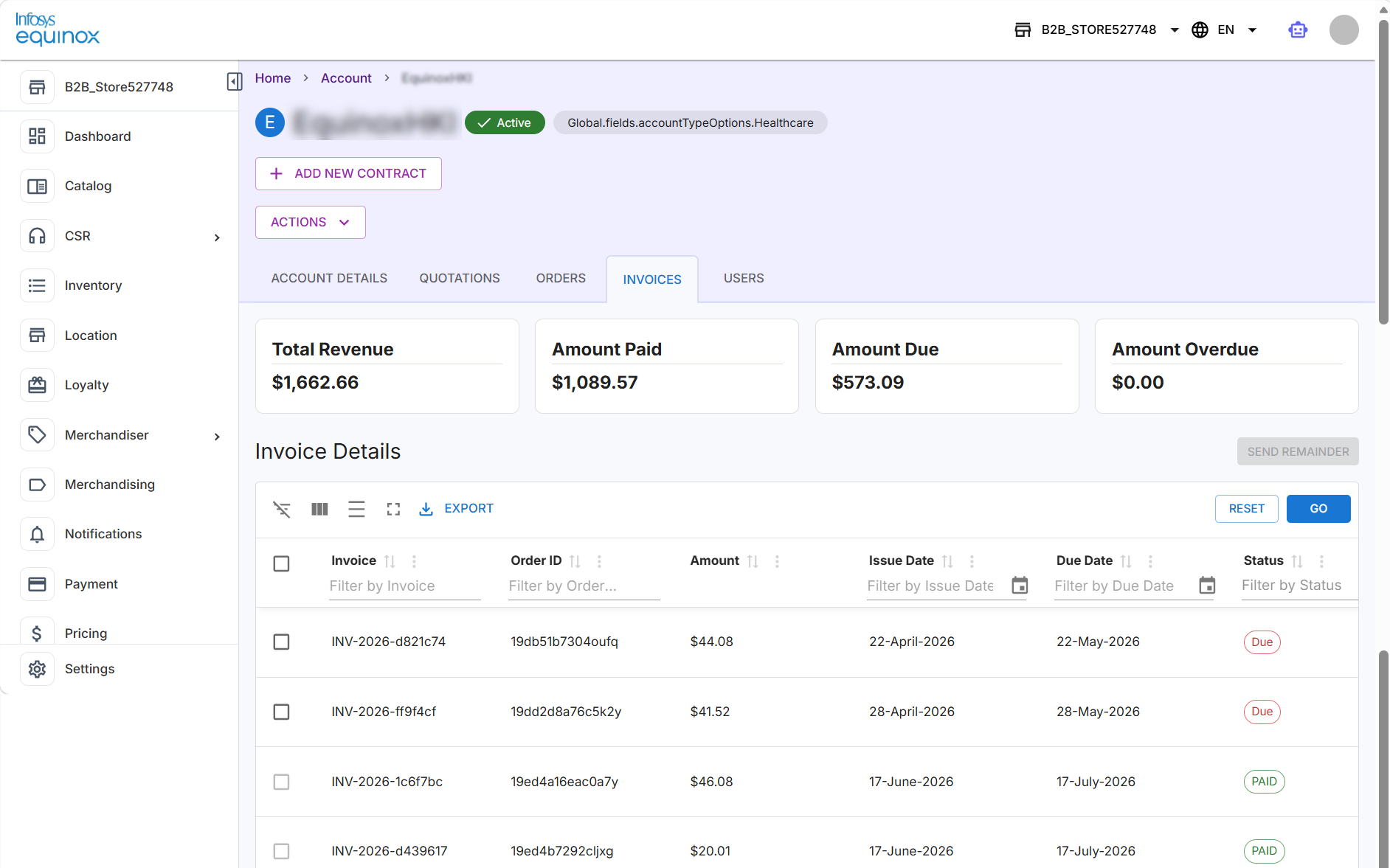Screen dimensions: 1390x868
Task: Click the Location store icon
Action: point(37,336)
